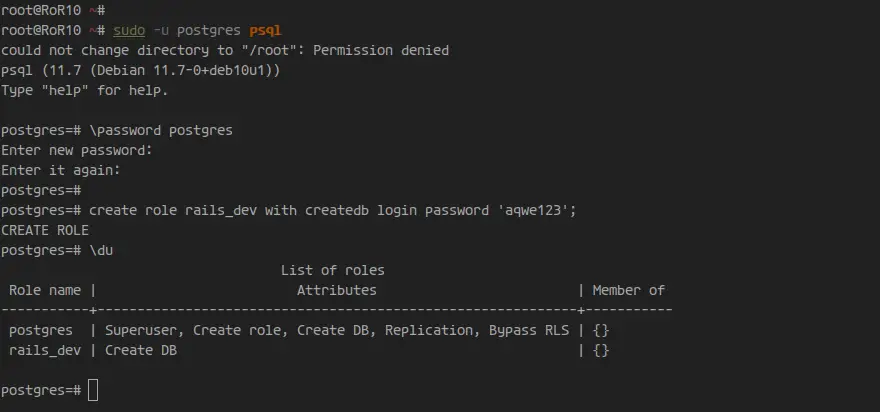Viewport: 880px width, 412px height.
Task: Click the terminal cursor block at the last prompt
Action: click(93, 390)
